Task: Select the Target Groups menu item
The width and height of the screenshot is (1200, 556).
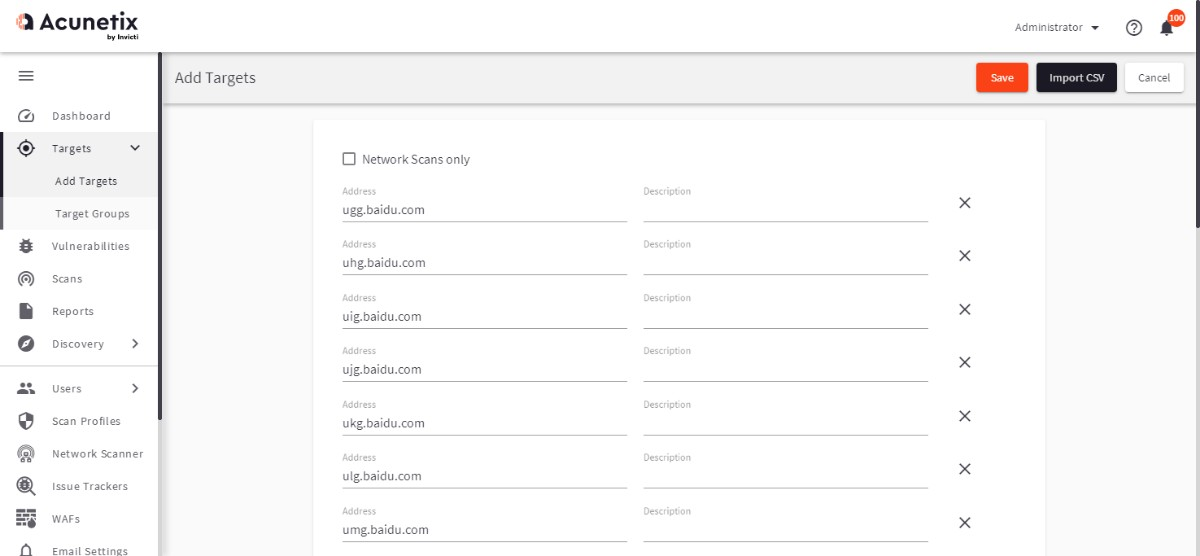Action: pyautogui.click(x=92, y=214)
